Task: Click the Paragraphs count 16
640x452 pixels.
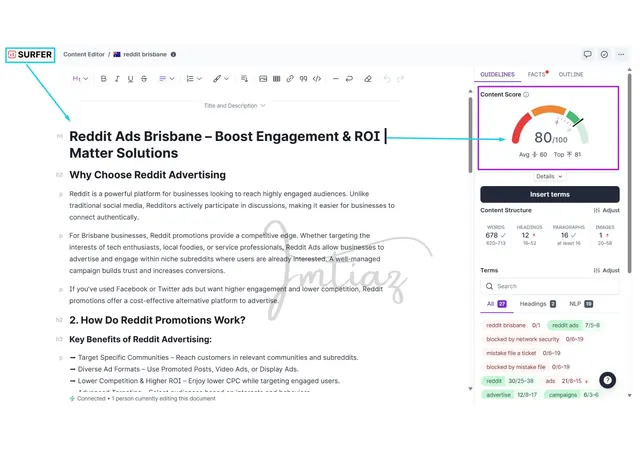Action: pyautogui.click(x=564, y=235)
